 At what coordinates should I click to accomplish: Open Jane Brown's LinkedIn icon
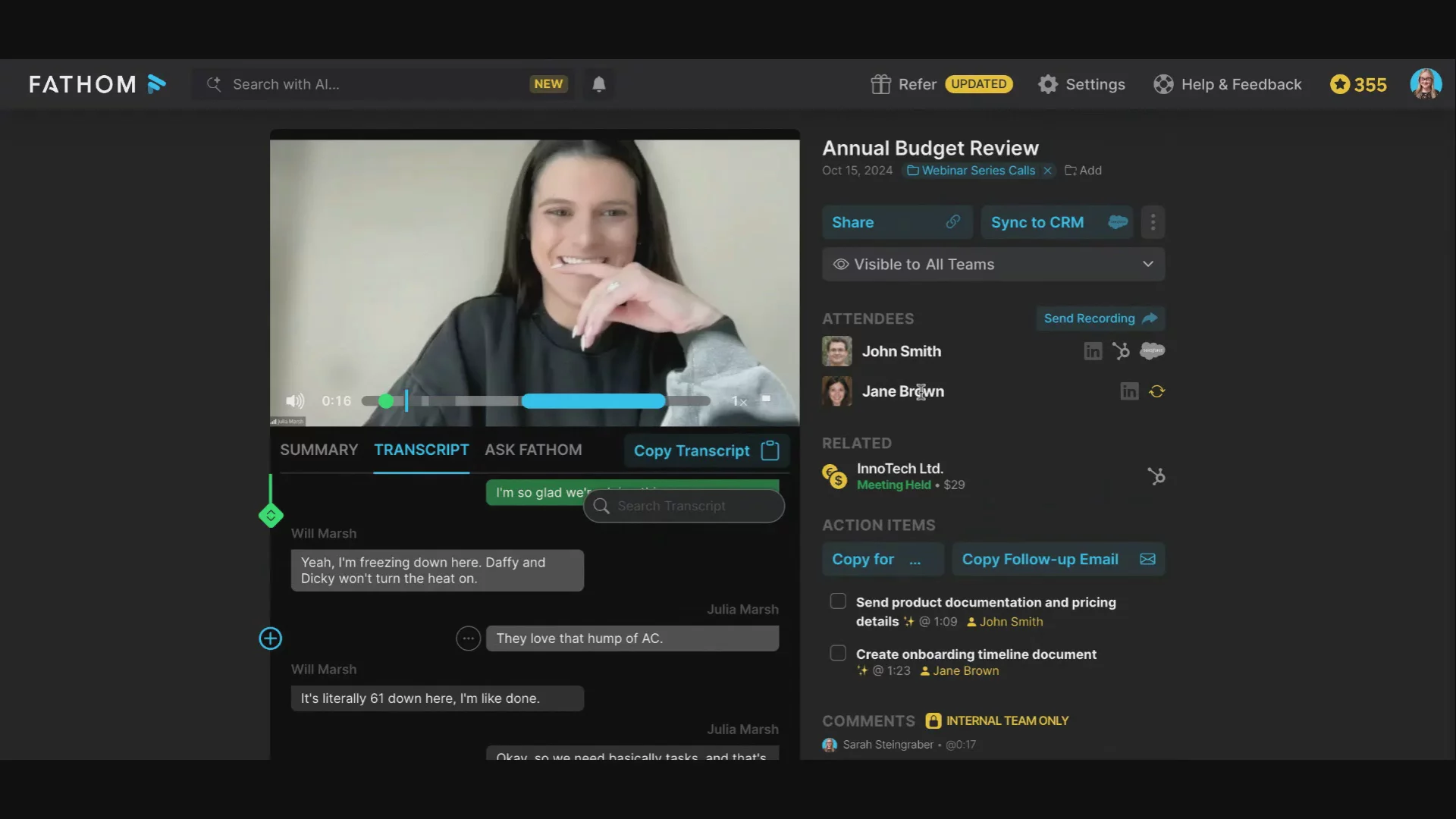[x=1129, y=391]
